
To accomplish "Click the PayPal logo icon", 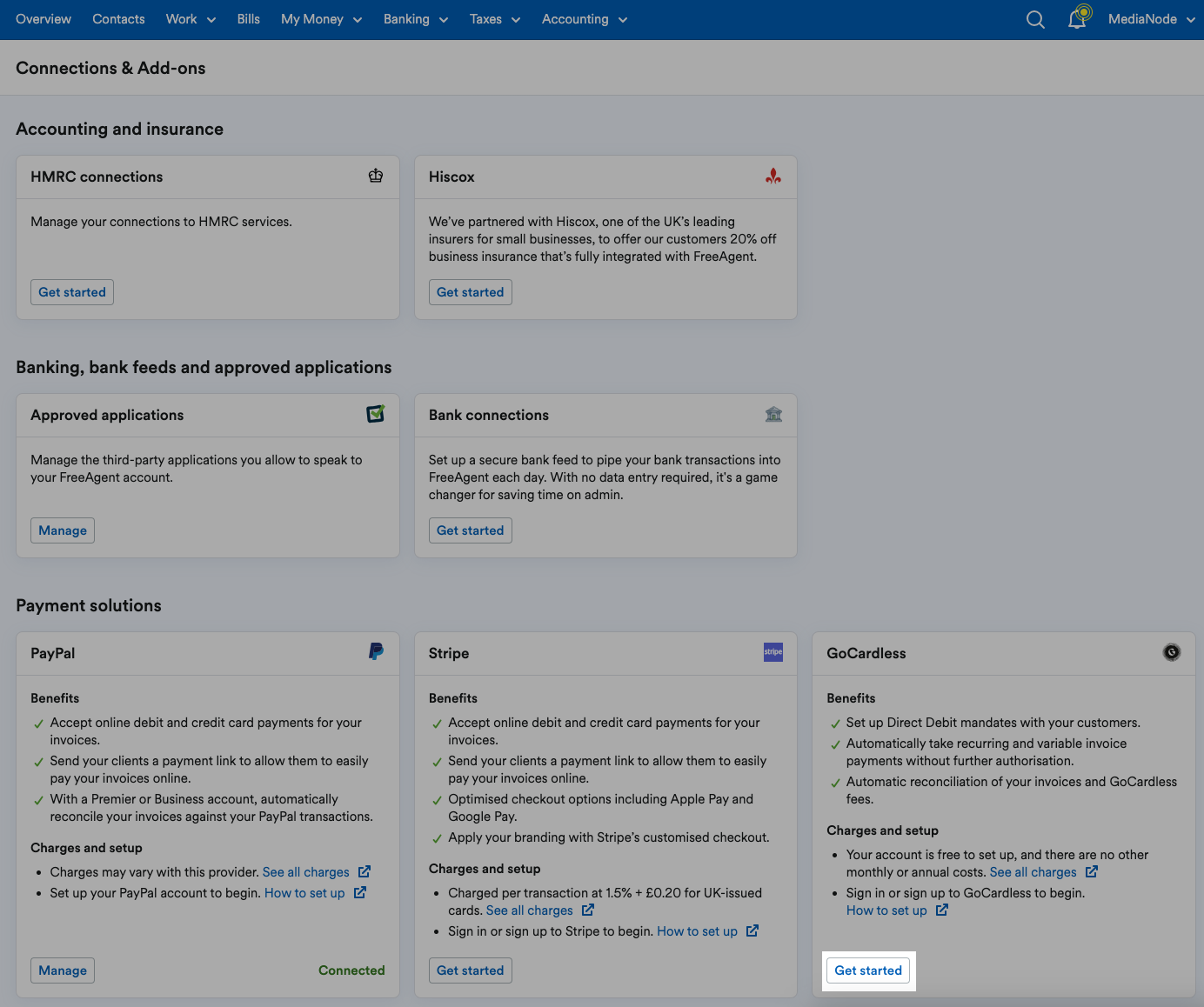I will (x=375, y=651).
